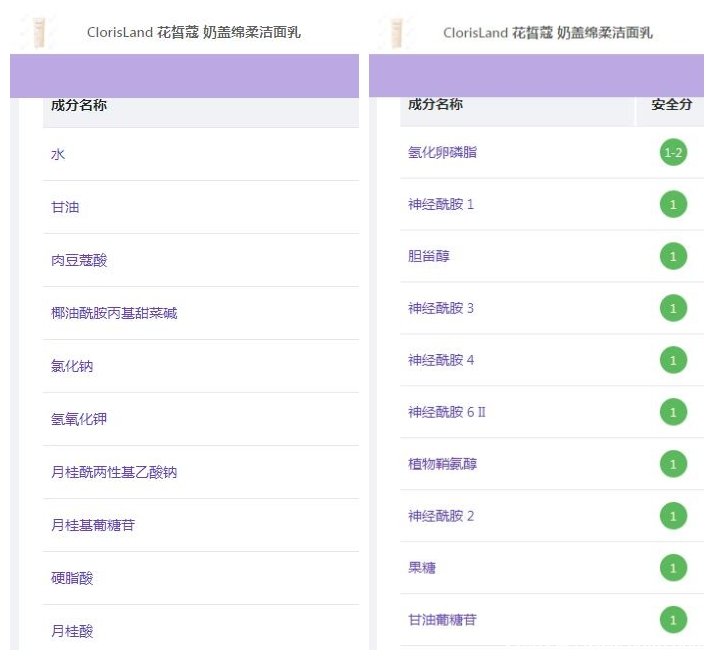Open the 甘油 ingredient link
The image size is (714, 660).
tap(65, 208)
